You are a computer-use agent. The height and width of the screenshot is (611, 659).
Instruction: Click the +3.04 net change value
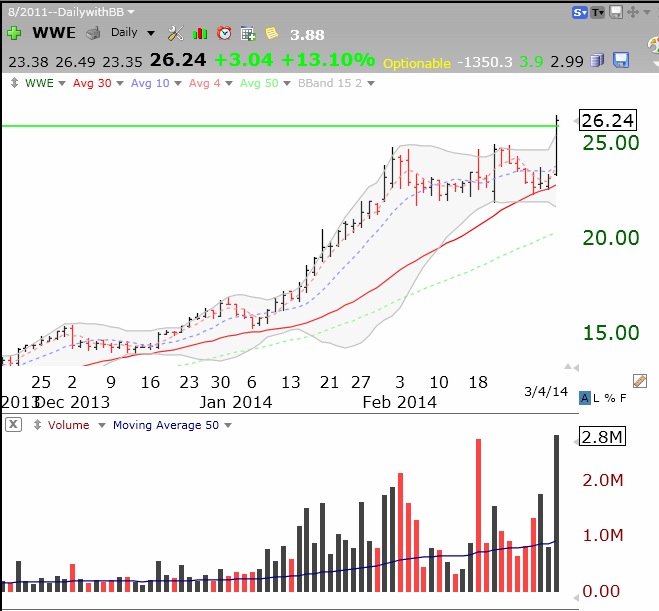(x=244, y=60)
